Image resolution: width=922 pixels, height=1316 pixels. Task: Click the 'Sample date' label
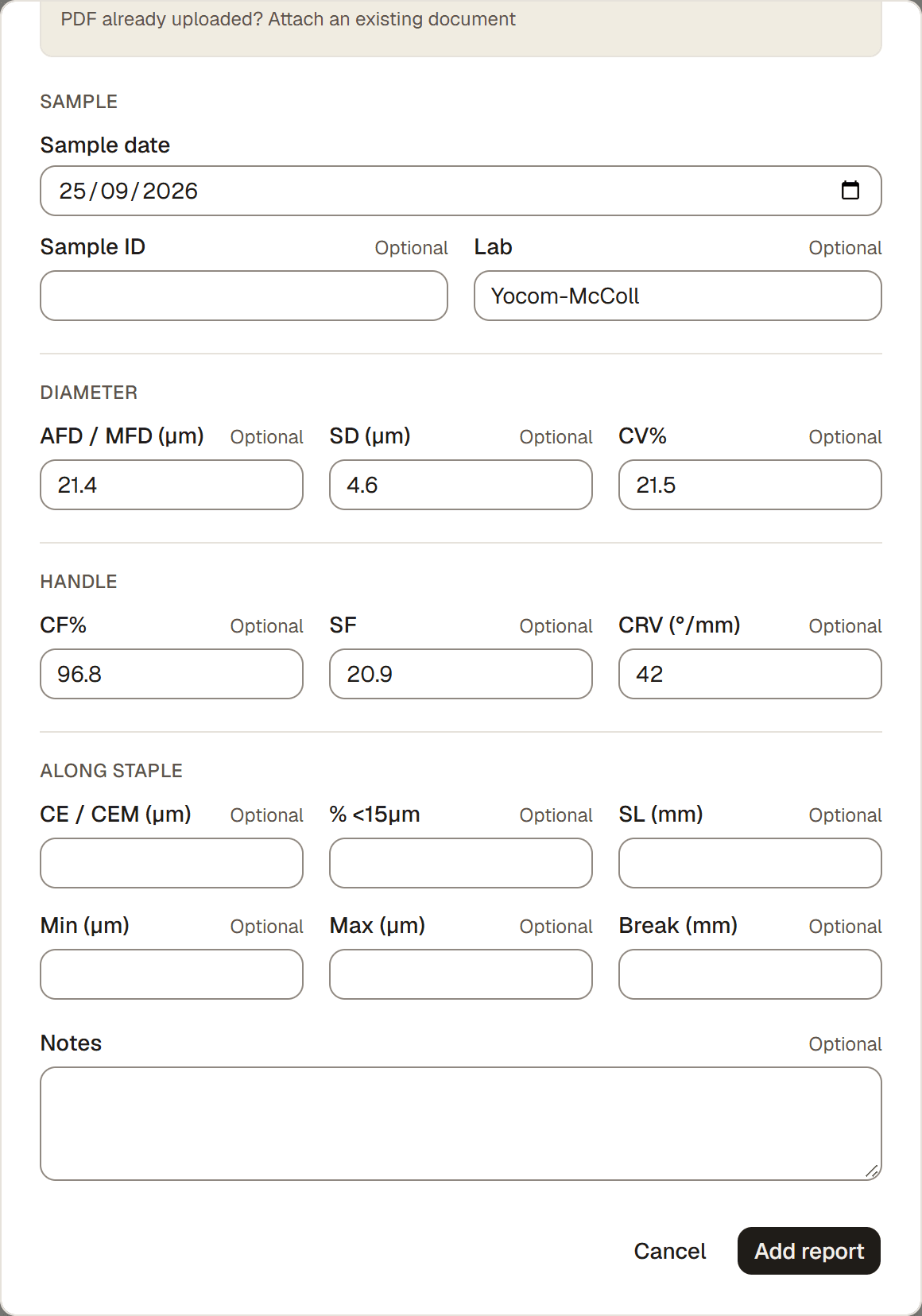tap(105, 145)
